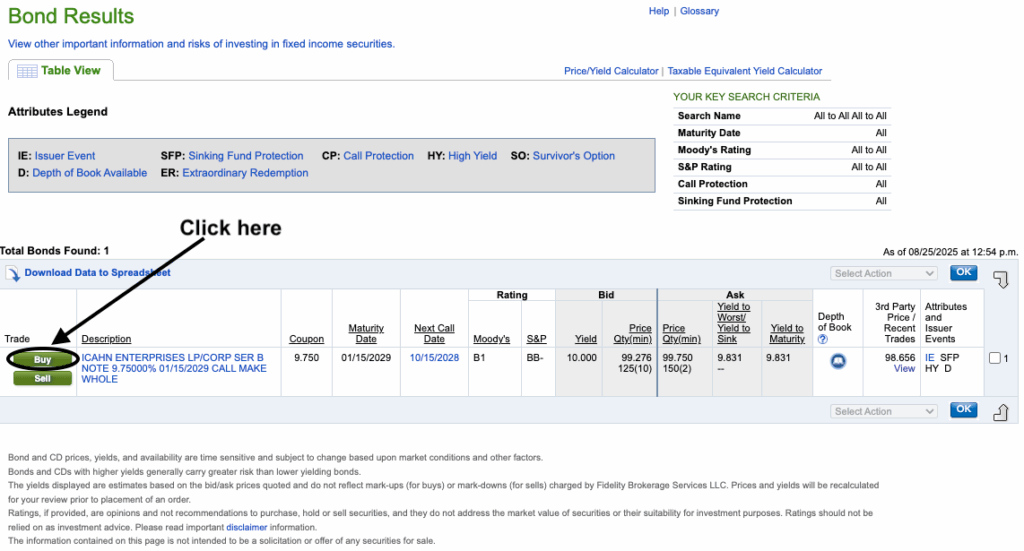Viewport: 1024px width, 551px height.
Task: Click the Depth of Book help question mark
Action: click(x=822, y=339)
